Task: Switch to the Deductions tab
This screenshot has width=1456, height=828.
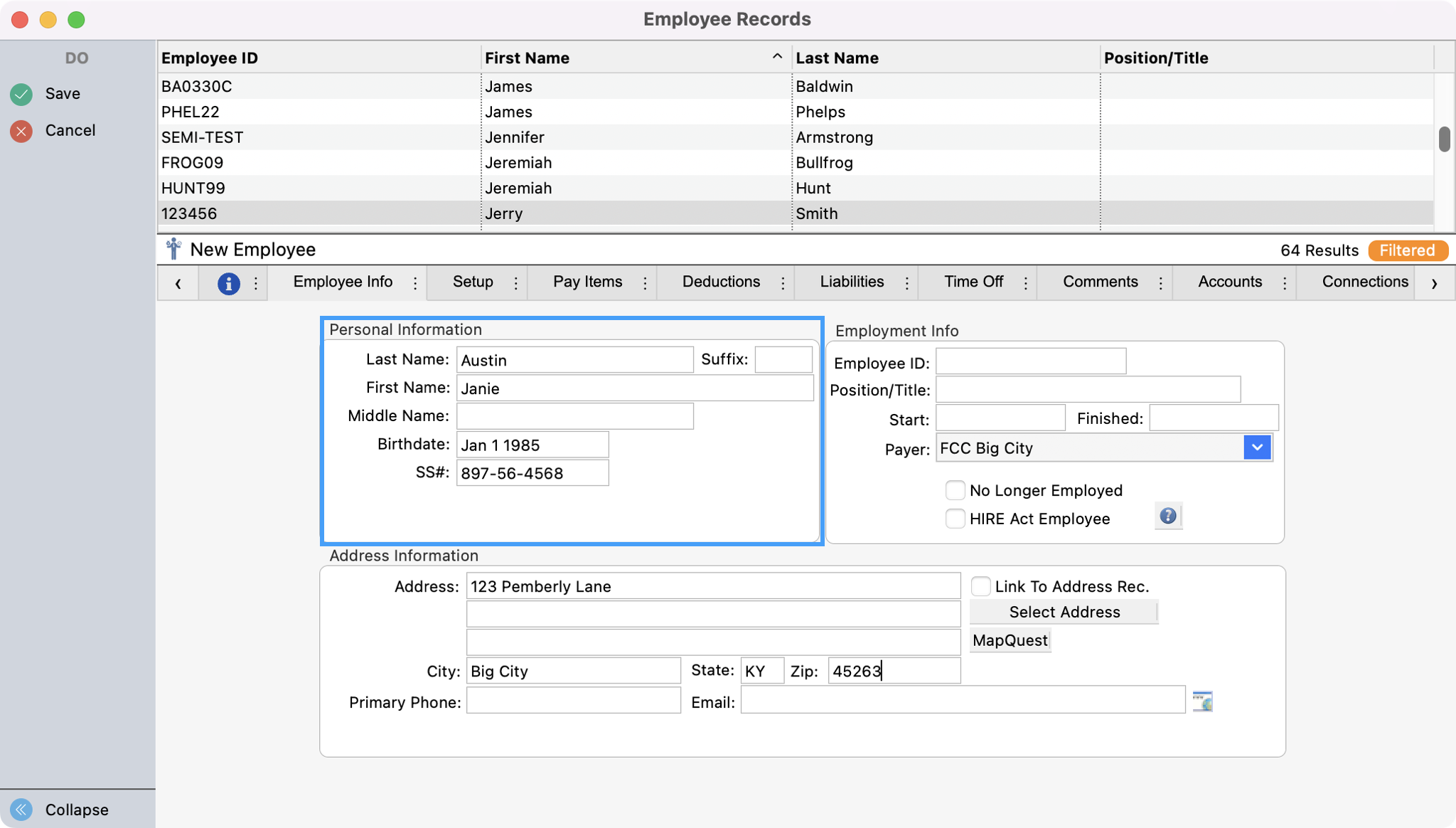Action: tap(721, 282)
